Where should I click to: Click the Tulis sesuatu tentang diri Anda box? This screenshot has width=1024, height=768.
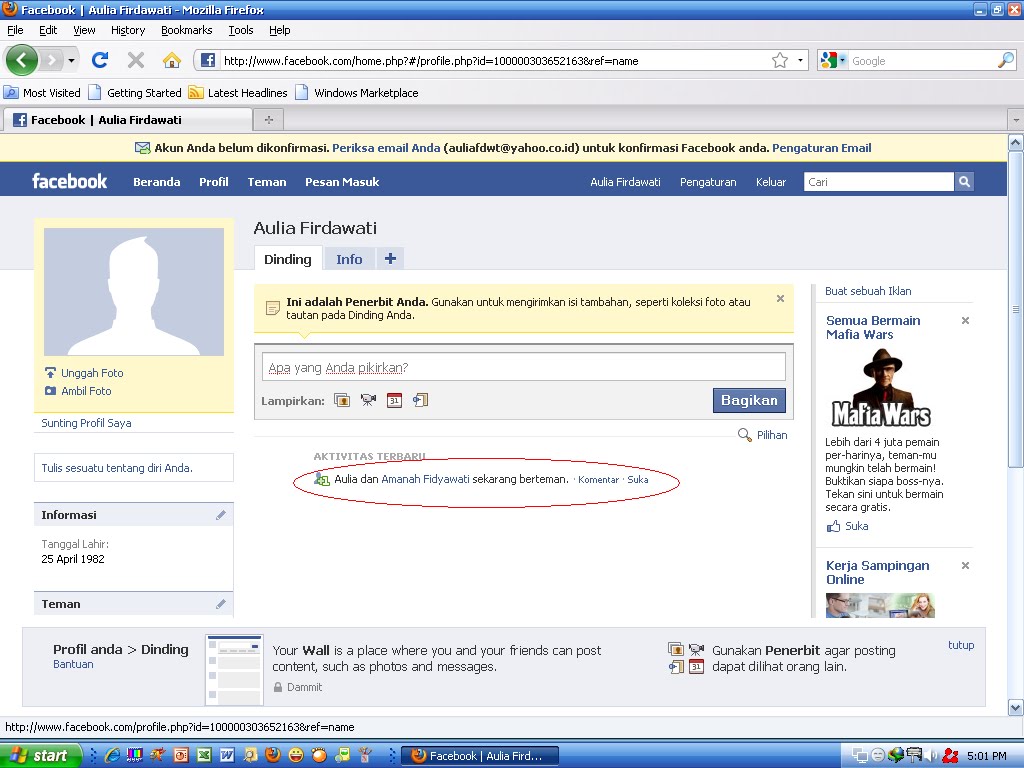point(134,468)
